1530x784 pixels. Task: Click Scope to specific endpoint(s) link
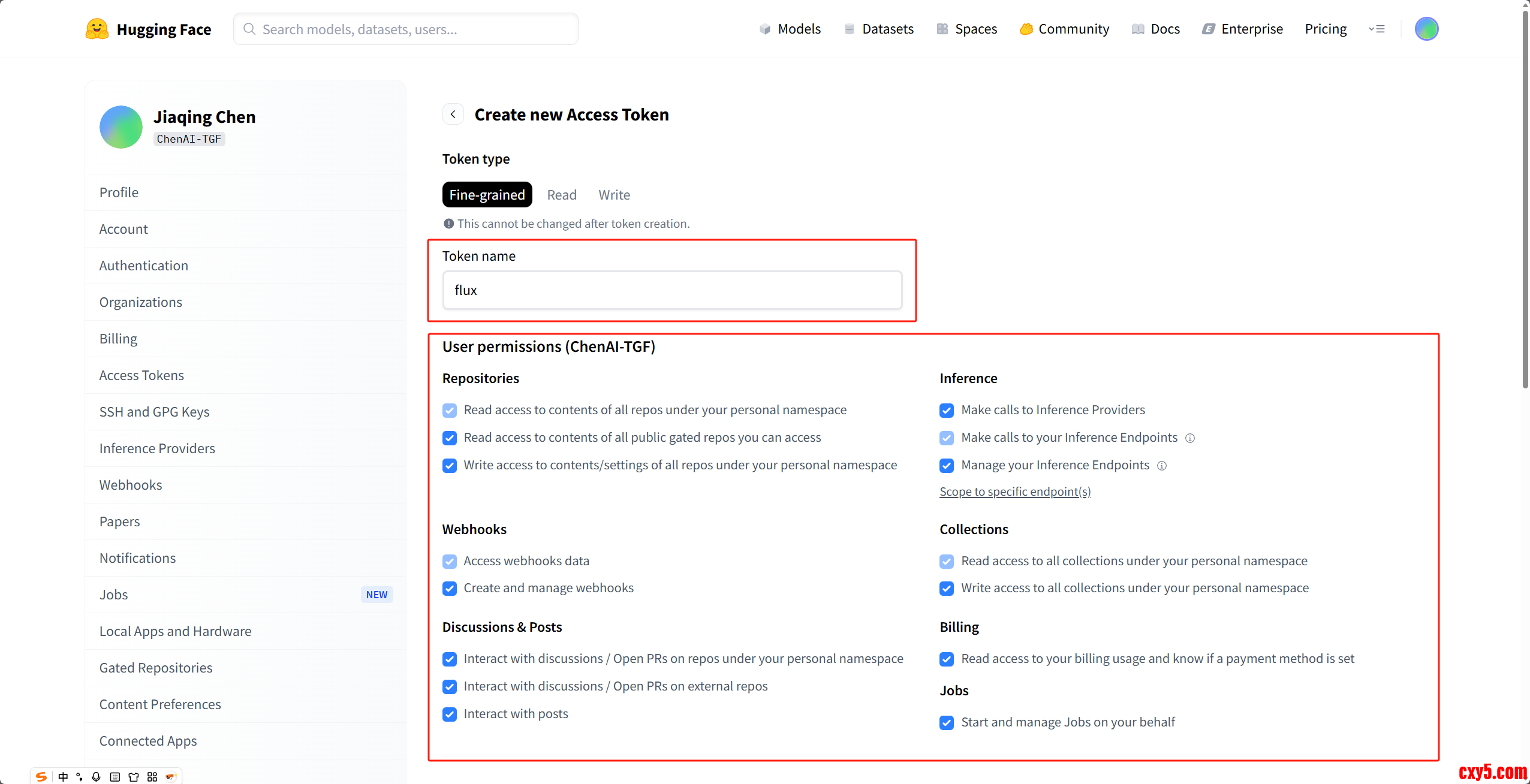(x=1015, y=491)
